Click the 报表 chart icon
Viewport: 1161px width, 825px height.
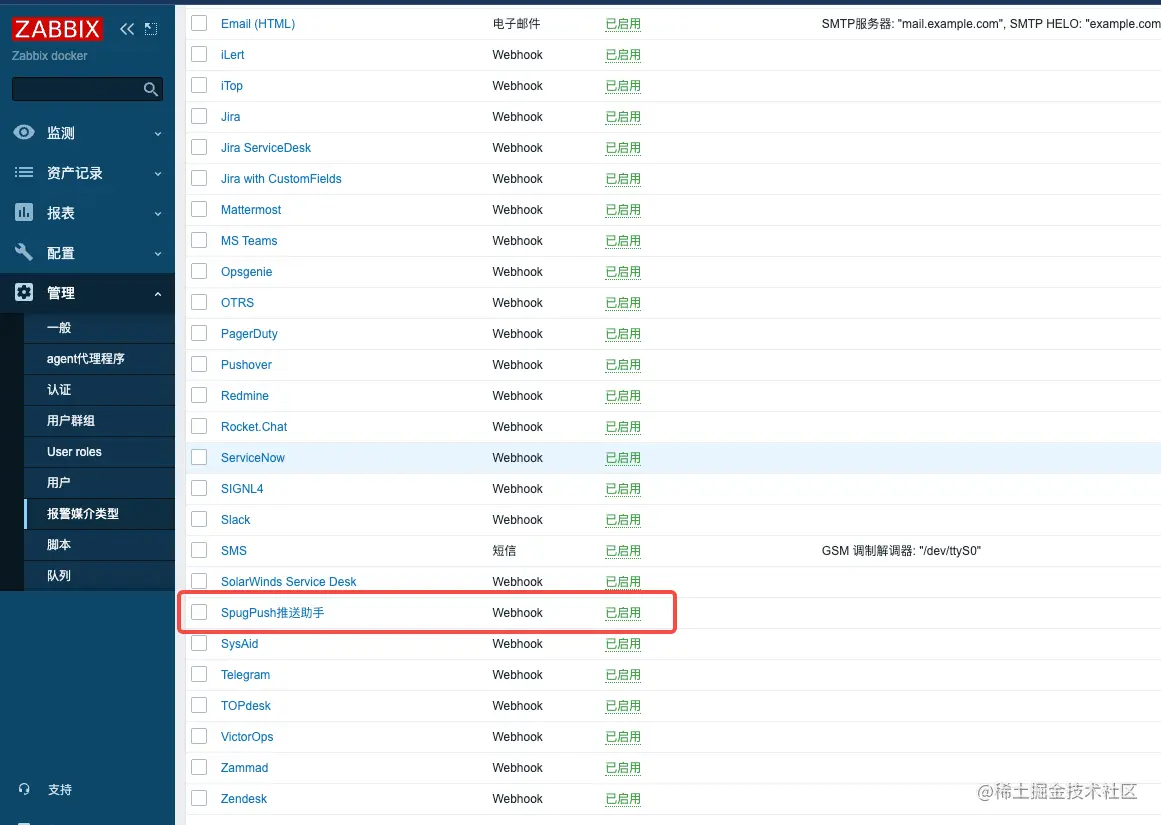(x=24, y=213)
